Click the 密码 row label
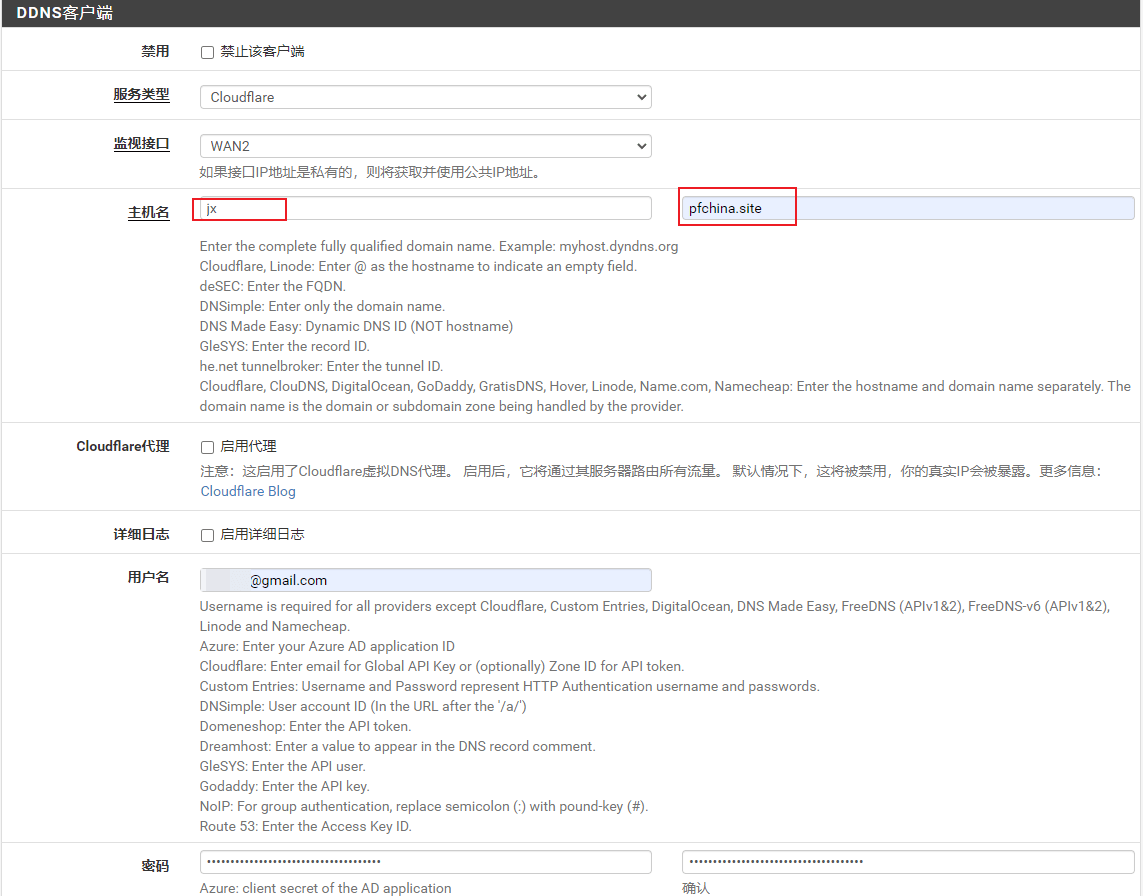Viewport: 1143px width, 896px height. pos(155,865)
